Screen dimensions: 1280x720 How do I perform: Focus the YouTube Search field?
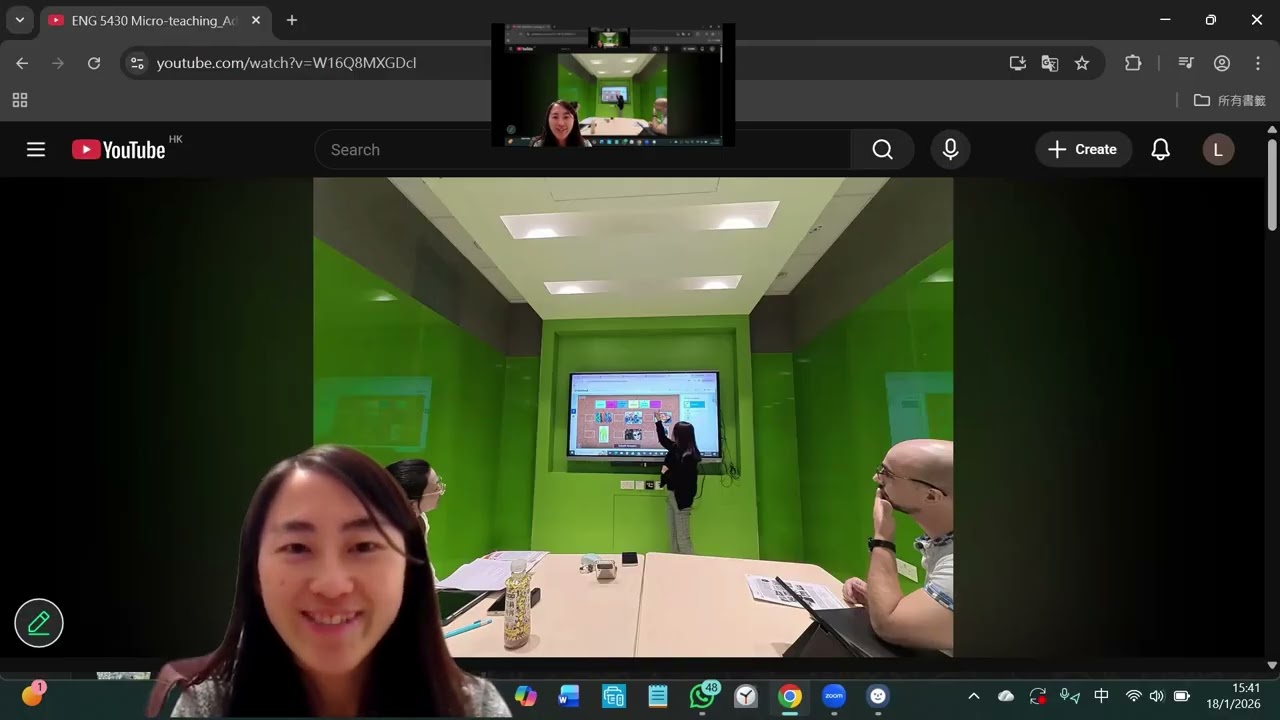click(x=583, y=150)
